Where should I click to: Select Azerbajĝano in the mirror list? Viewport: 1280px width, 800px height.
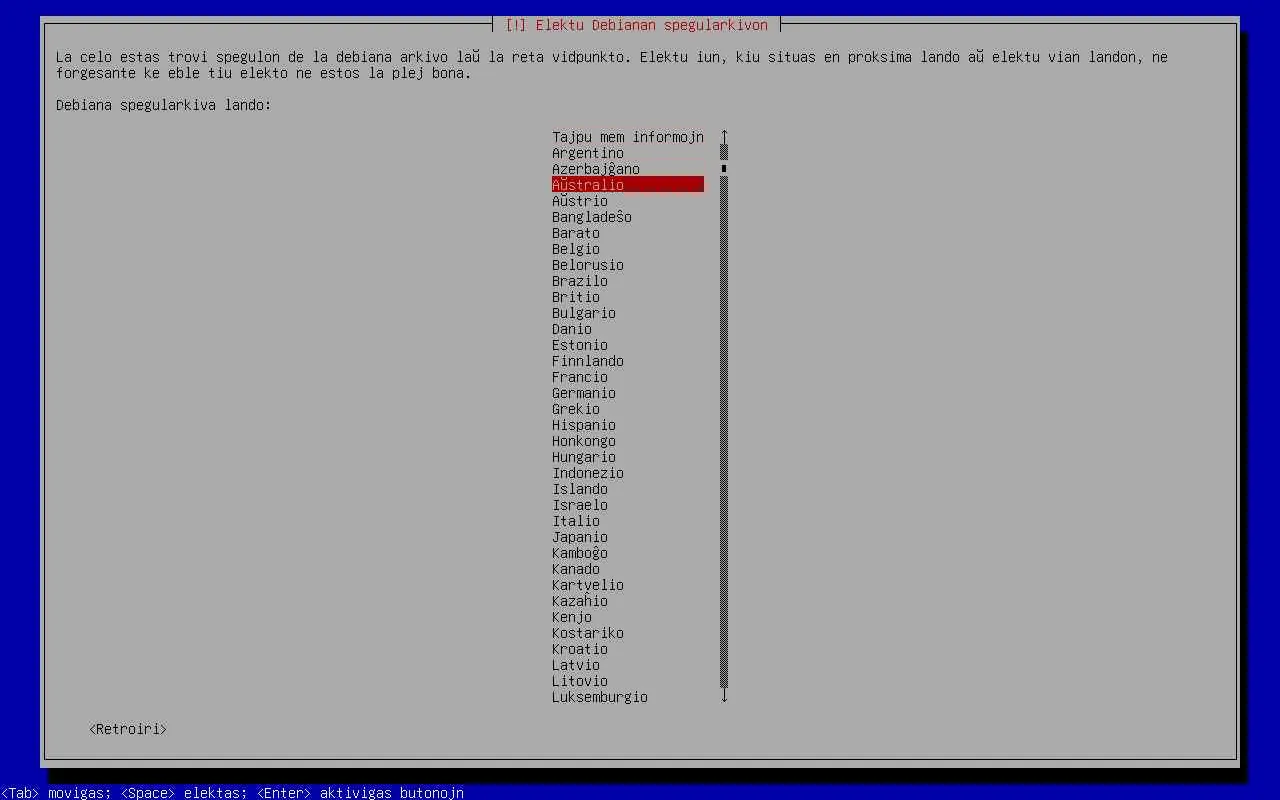596,169
